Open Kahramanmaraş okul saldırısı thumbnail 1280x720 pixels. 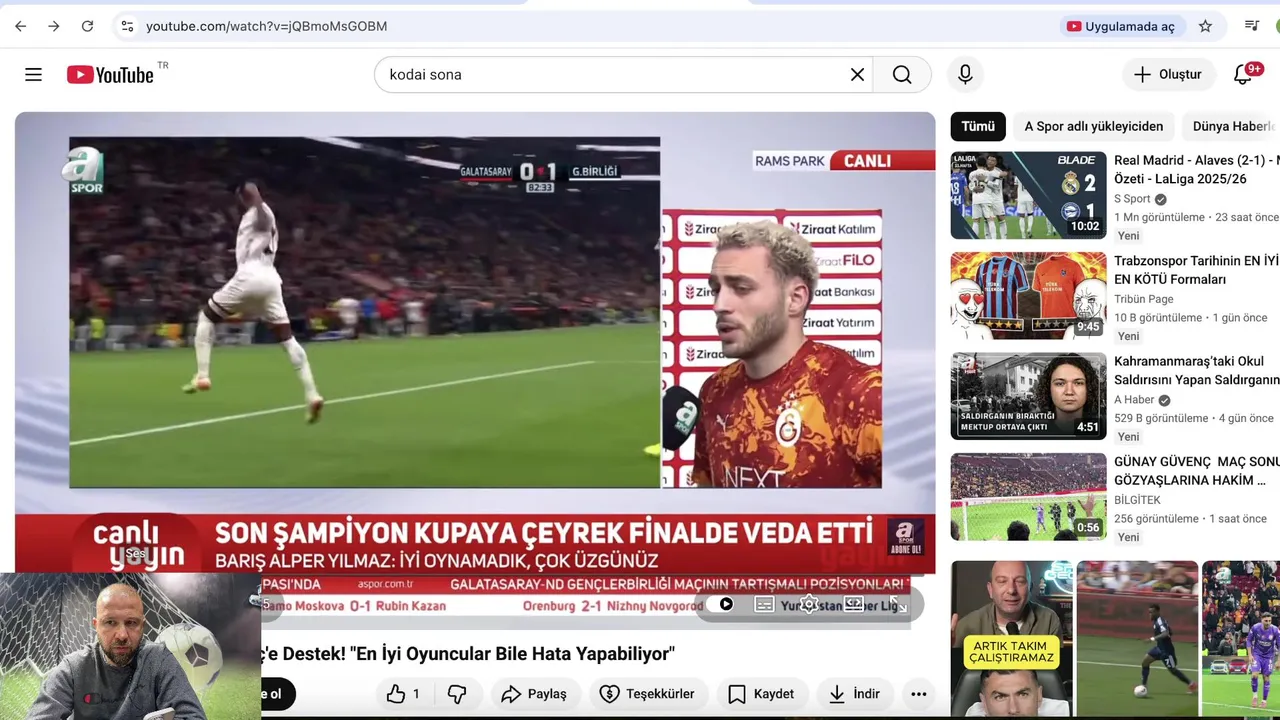[x=1028, y=396]
